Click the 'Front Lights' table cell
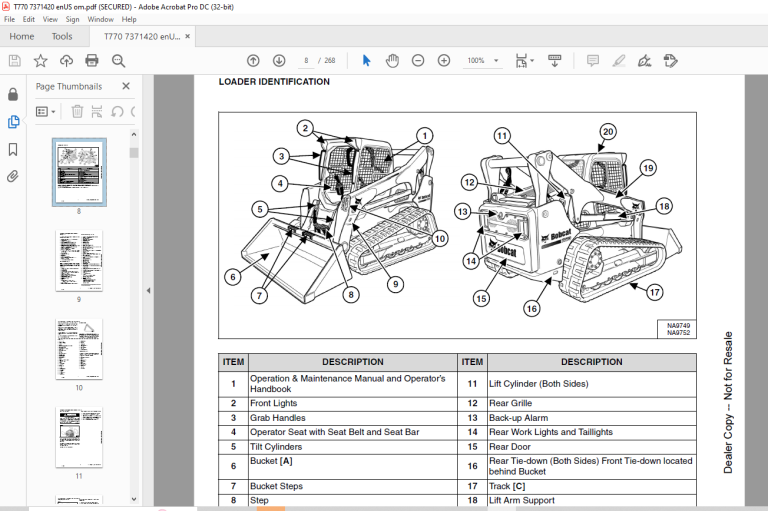 click(x=353, y=403)
